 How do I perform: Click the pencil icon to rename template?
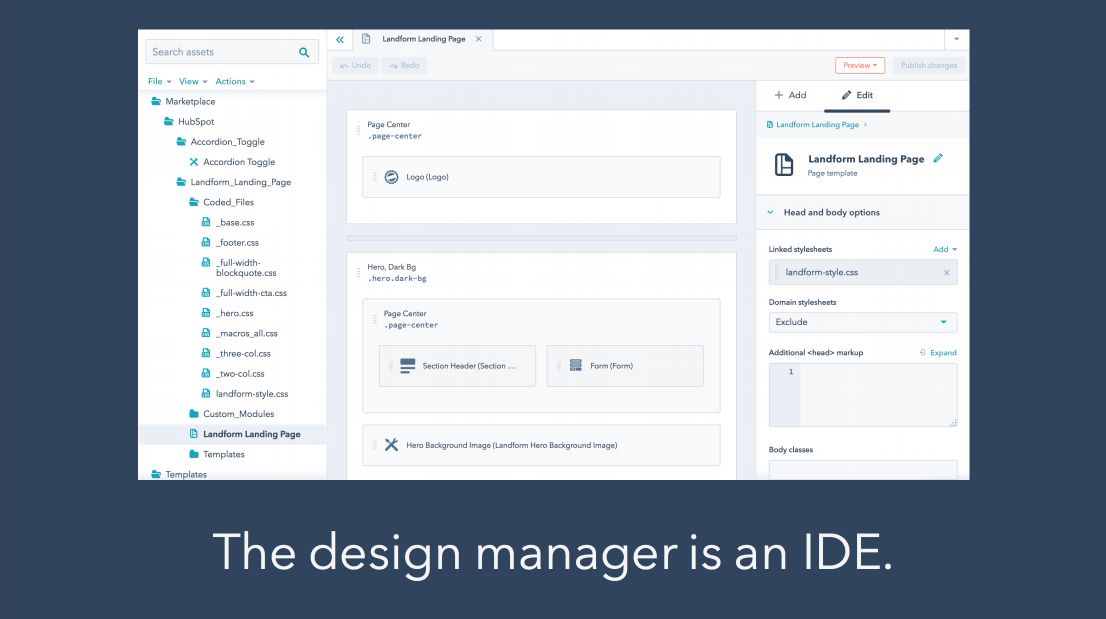pyautogui.click(x=938, y=158)
